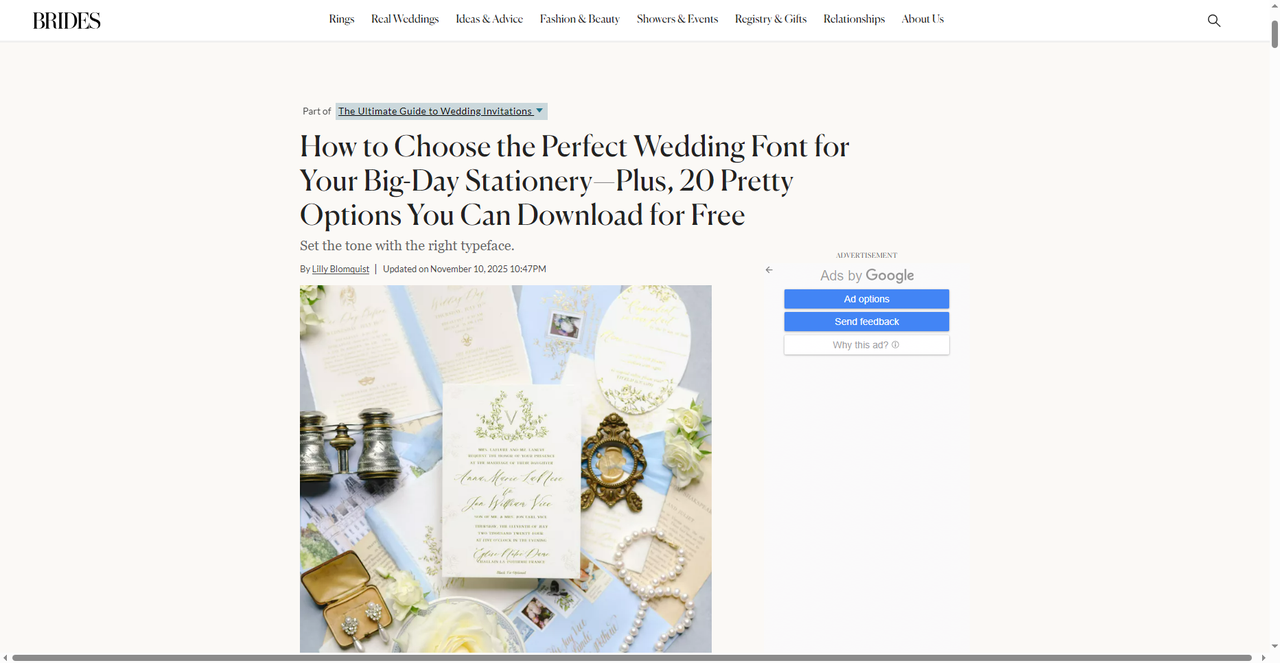Screen dimensions: 1280x663
Task: Click the Why this ad? button
Action: (866, 345)
